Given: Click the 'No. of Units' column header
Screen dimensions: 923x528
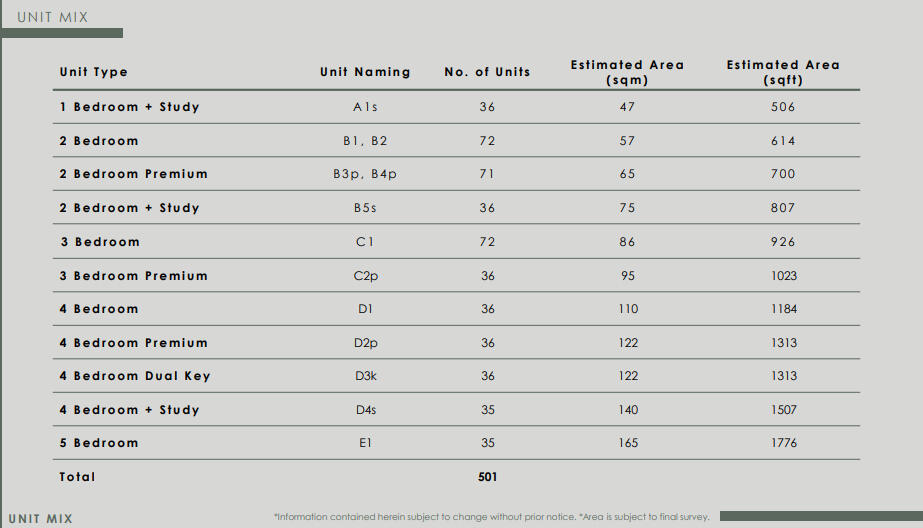Looking at the screenshot, I should tap(487, 72).
